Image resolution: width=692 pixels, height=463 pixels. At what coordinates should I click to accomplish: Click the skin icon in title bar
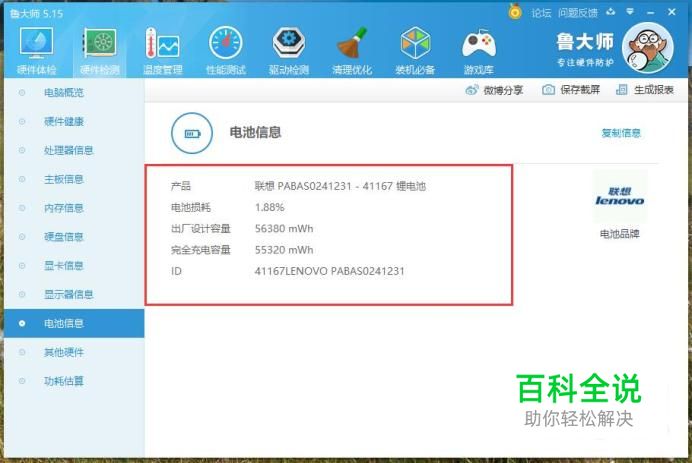pyautogui.click(x=611, y=12)
